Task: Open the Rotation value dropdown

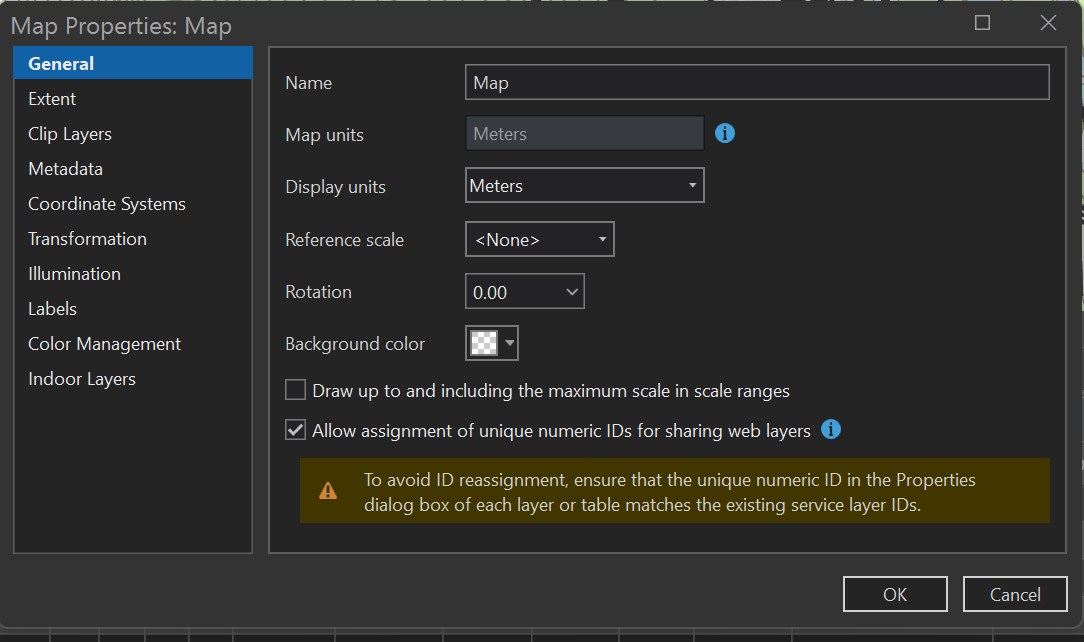Action: [x=572, y=292]
